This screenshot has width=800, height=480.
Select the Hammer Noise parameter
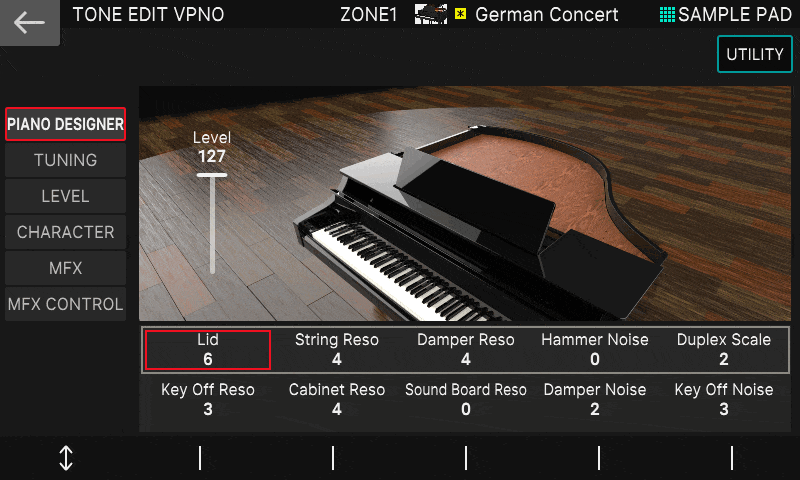click(595, 349)
